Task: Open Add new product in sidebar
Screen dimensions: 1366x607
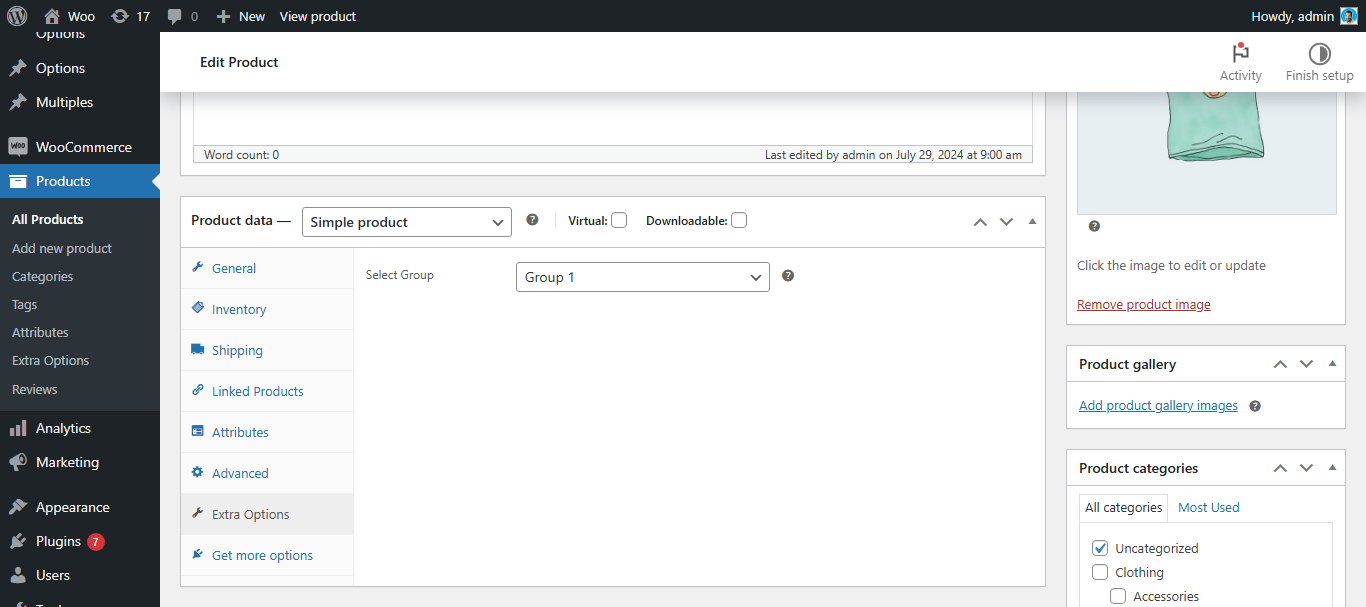Action: tap(62, 248)
